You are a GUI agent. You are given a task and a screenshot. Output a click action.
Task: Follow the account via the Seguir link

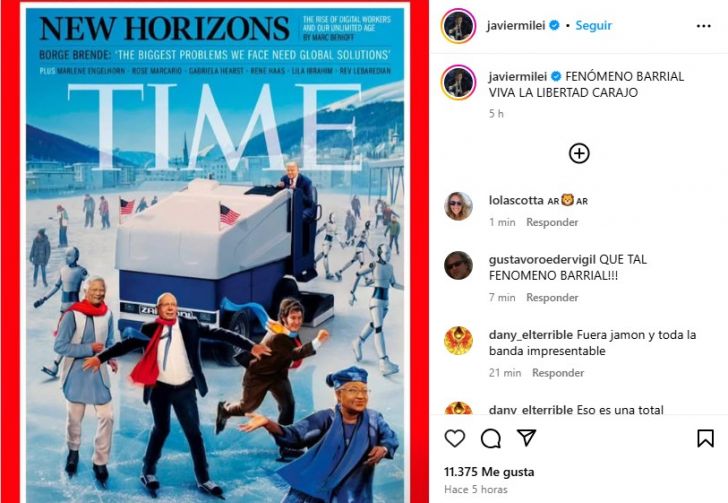click(593, 26)
